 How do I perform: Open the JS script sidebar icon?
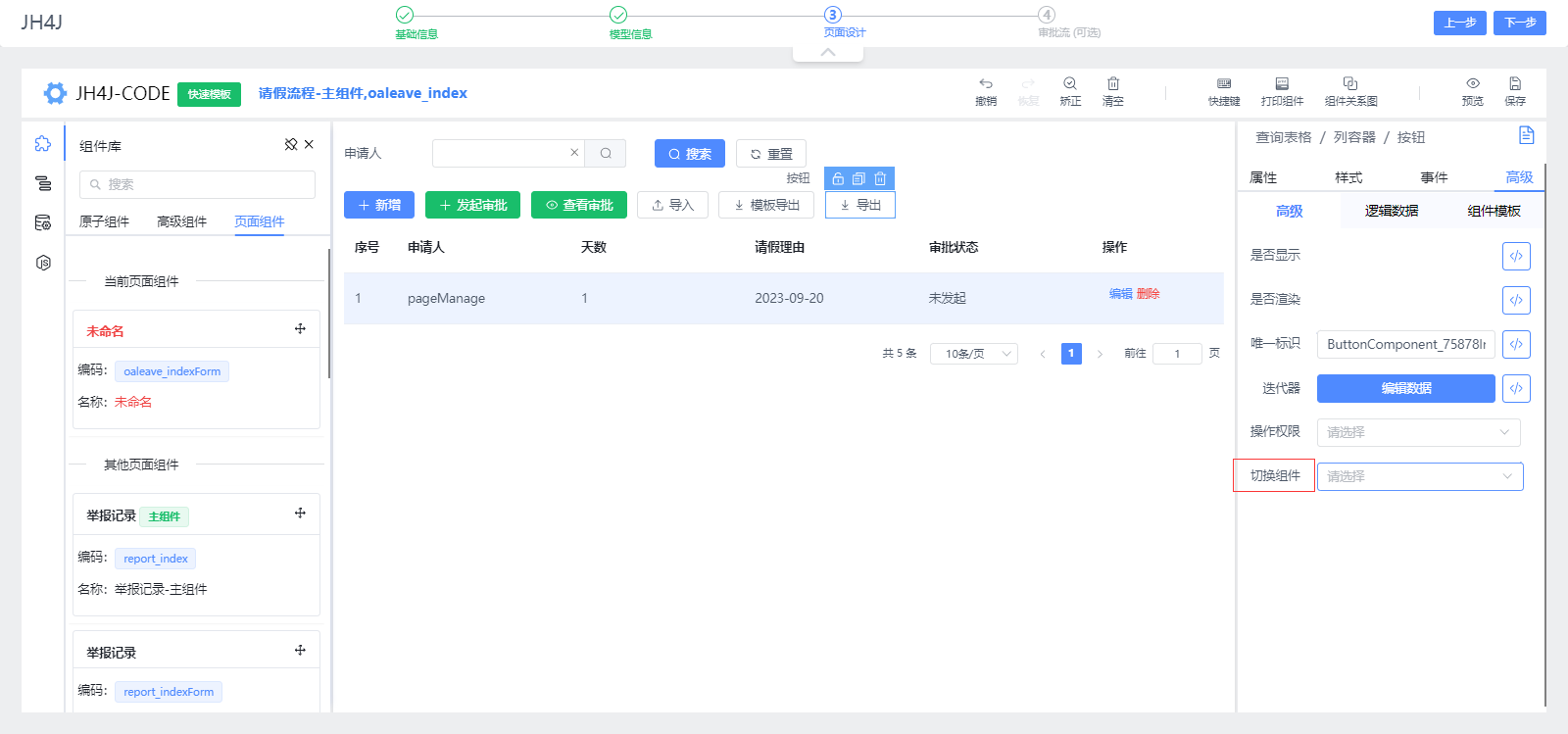43,263
